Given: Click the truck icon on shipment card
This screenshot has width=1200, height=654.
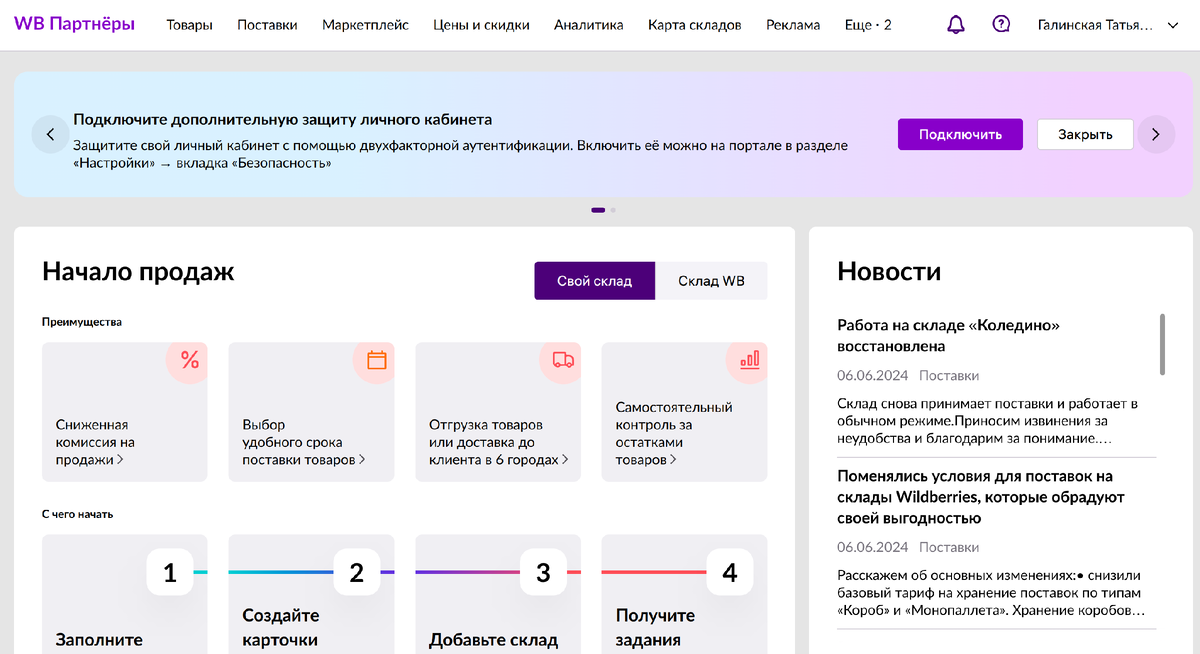Looking at the screenshot, I should point(563,360).
